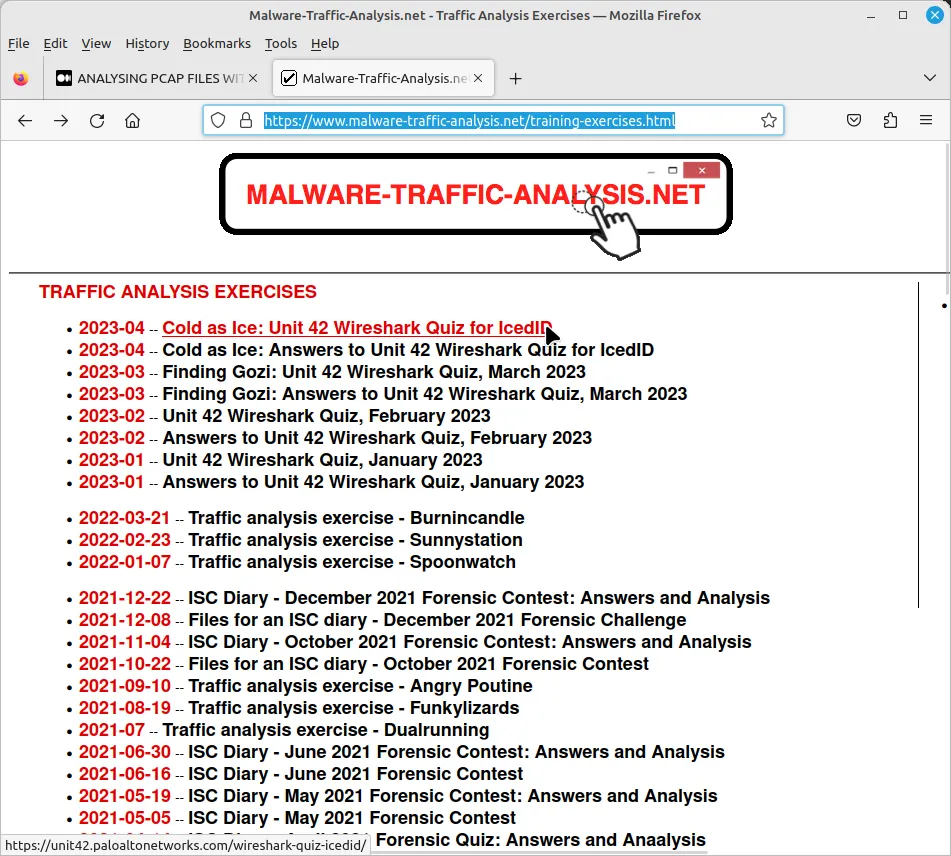Viewport: 951px width, 856px height.
Task: Open the Tools menu
Action: pyautogui.click(x=281, y=44)
